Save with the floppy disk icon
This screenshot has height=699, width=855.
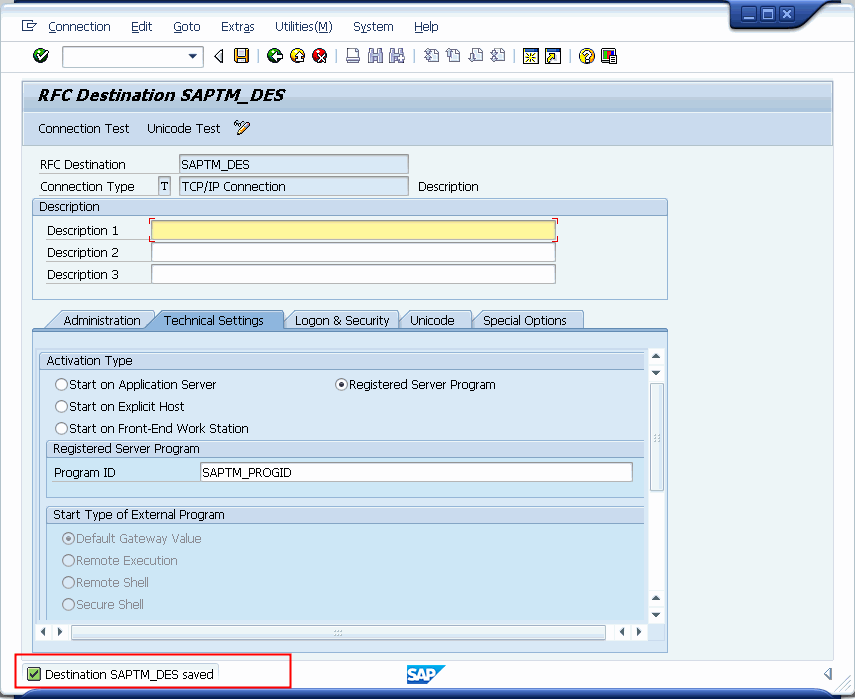[x=242, y=56]
